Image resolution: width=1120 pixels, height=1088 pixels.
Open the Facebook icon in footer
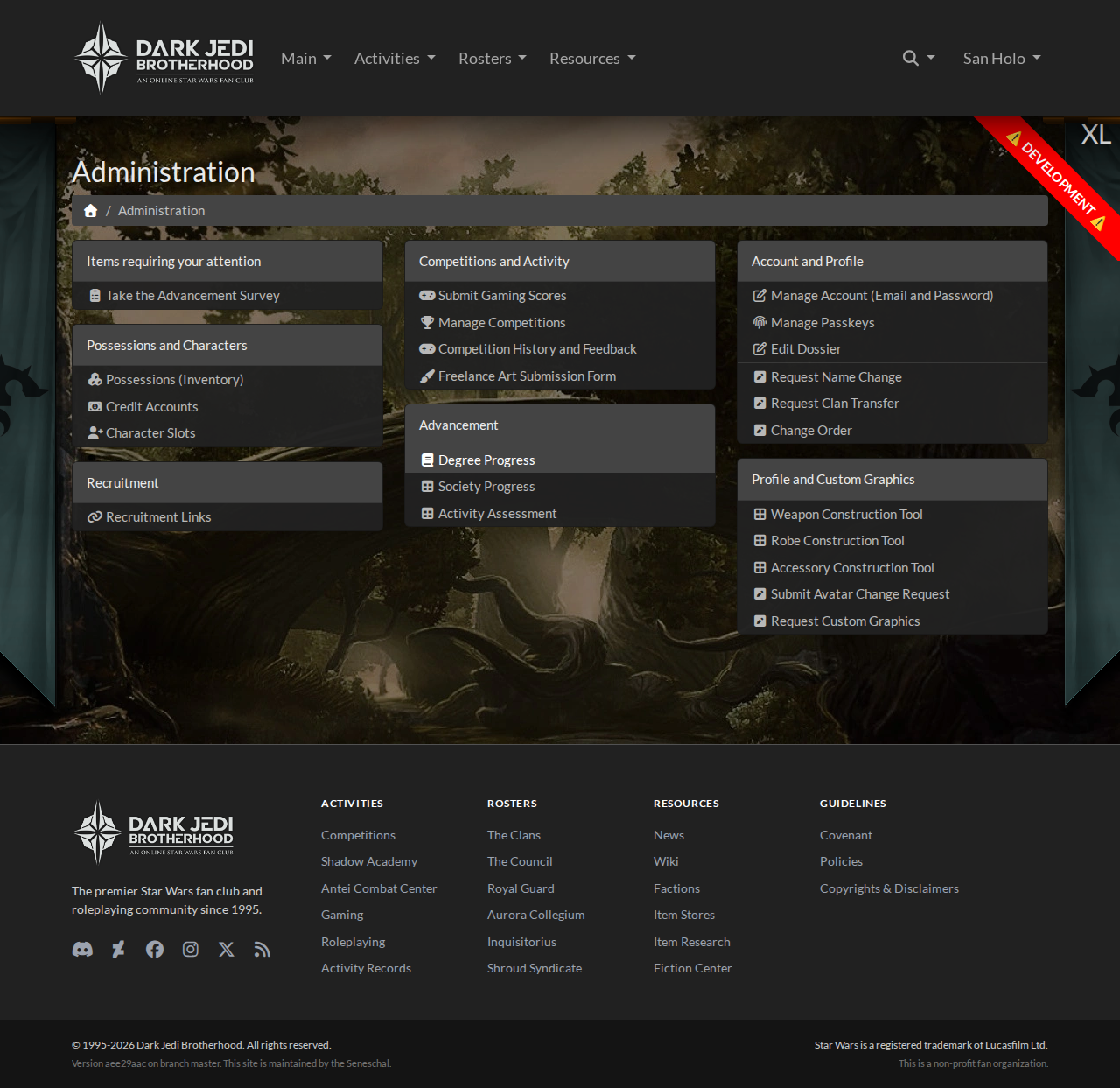coord(155,950)
